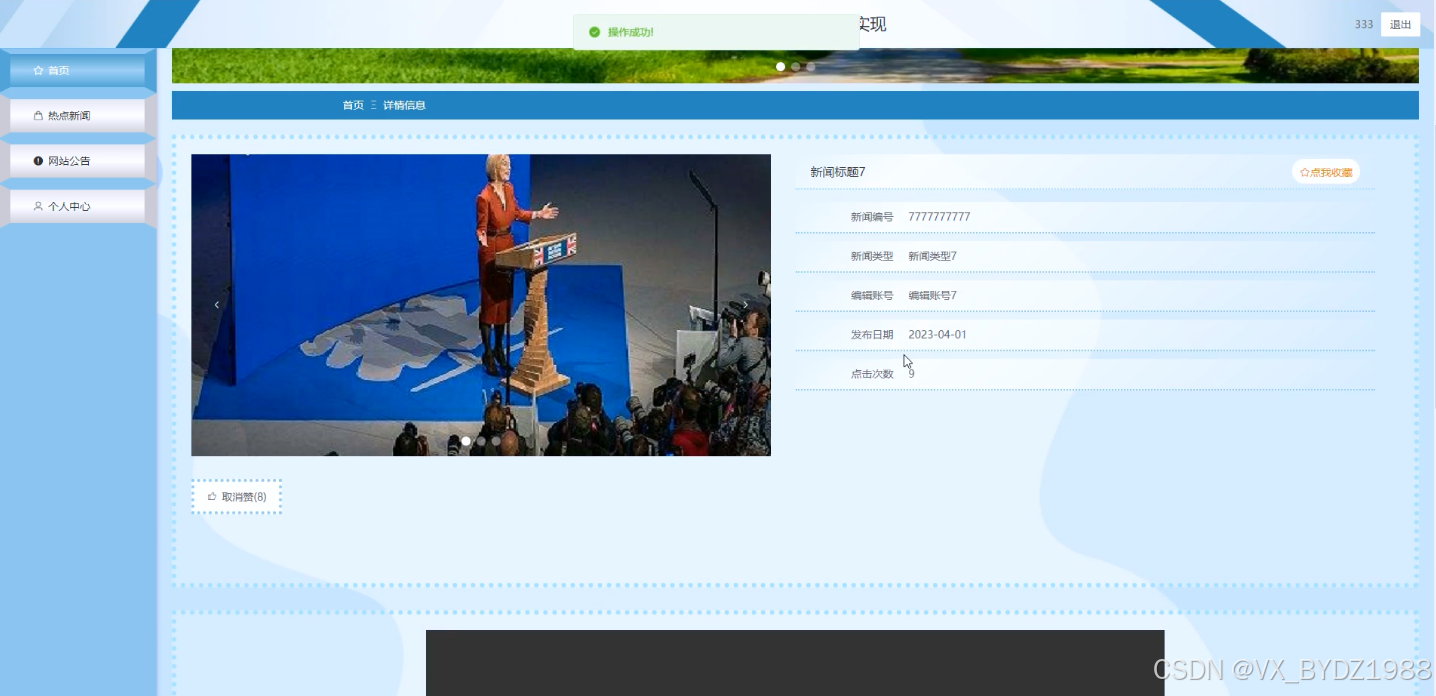
Task: Click the 退出 logout button
Action: click(1400, 25)
